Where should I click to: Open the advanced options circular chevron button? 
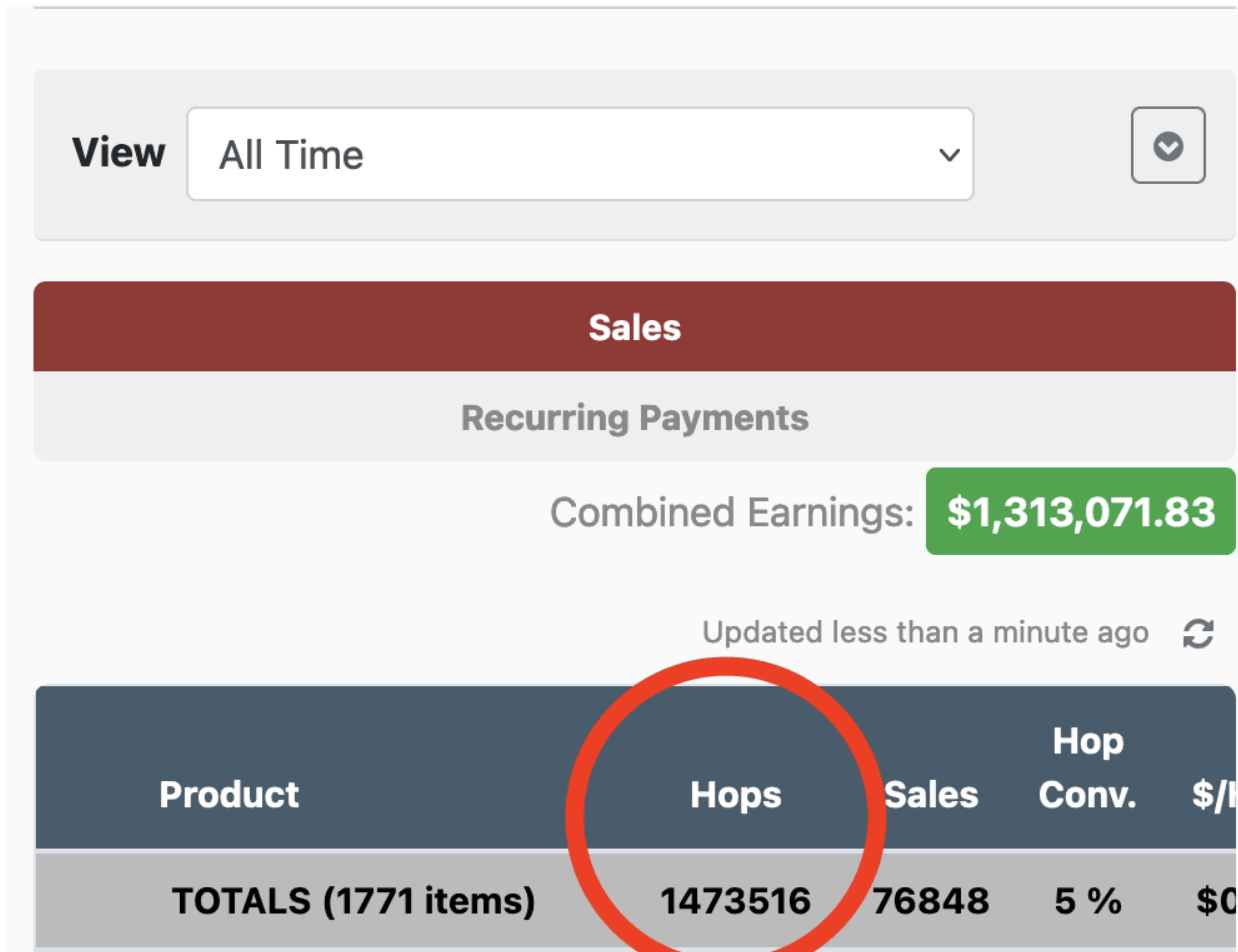[1168, 146]
